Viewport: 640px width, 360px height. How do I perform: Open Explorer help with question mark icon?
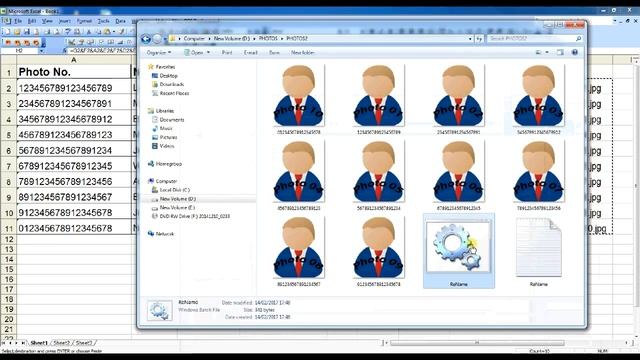pos(575,52)
